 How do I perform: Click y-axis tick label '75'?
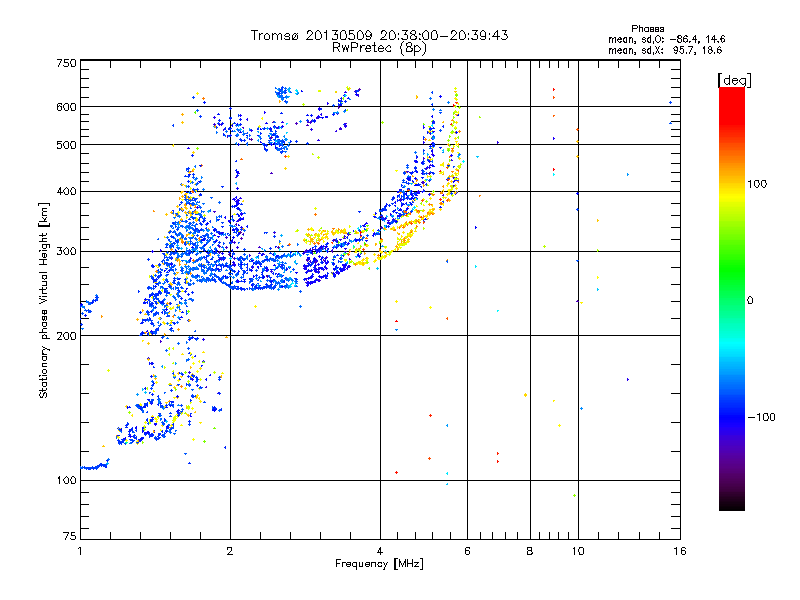click(70, 536)
